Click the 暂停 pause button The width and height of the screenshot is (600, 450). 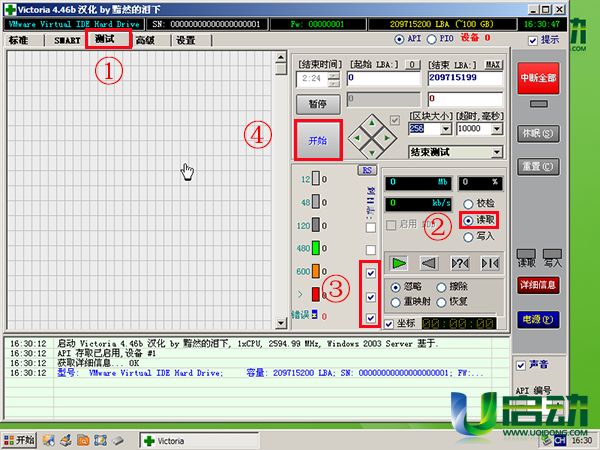click(318, 104)
